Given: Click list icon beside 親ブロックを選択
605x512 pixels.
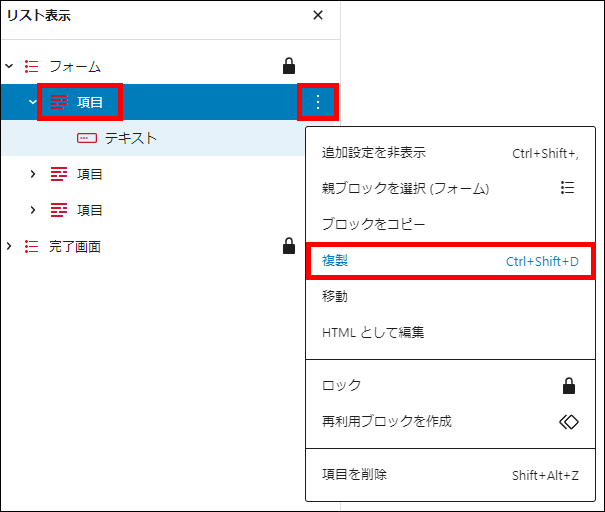Looking at the screenshot, I should tap(568, 188).
